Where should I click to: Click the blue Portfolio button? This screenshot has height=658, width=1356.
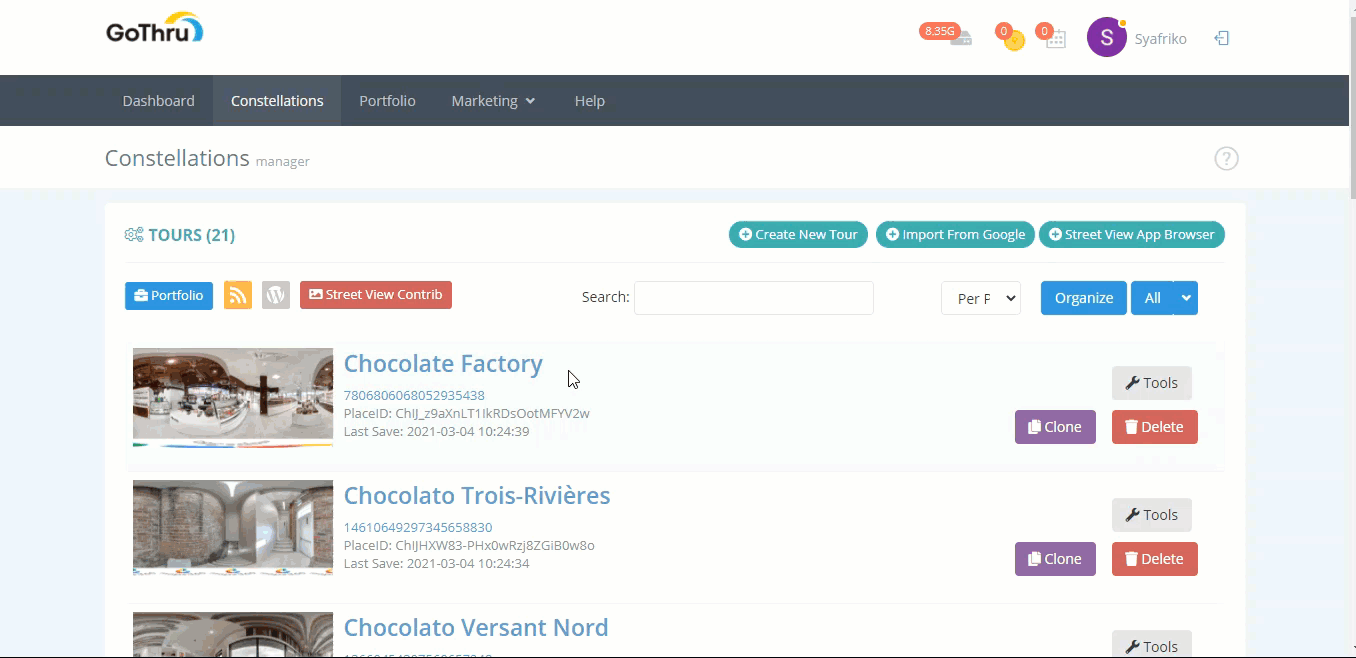(169, 295)
